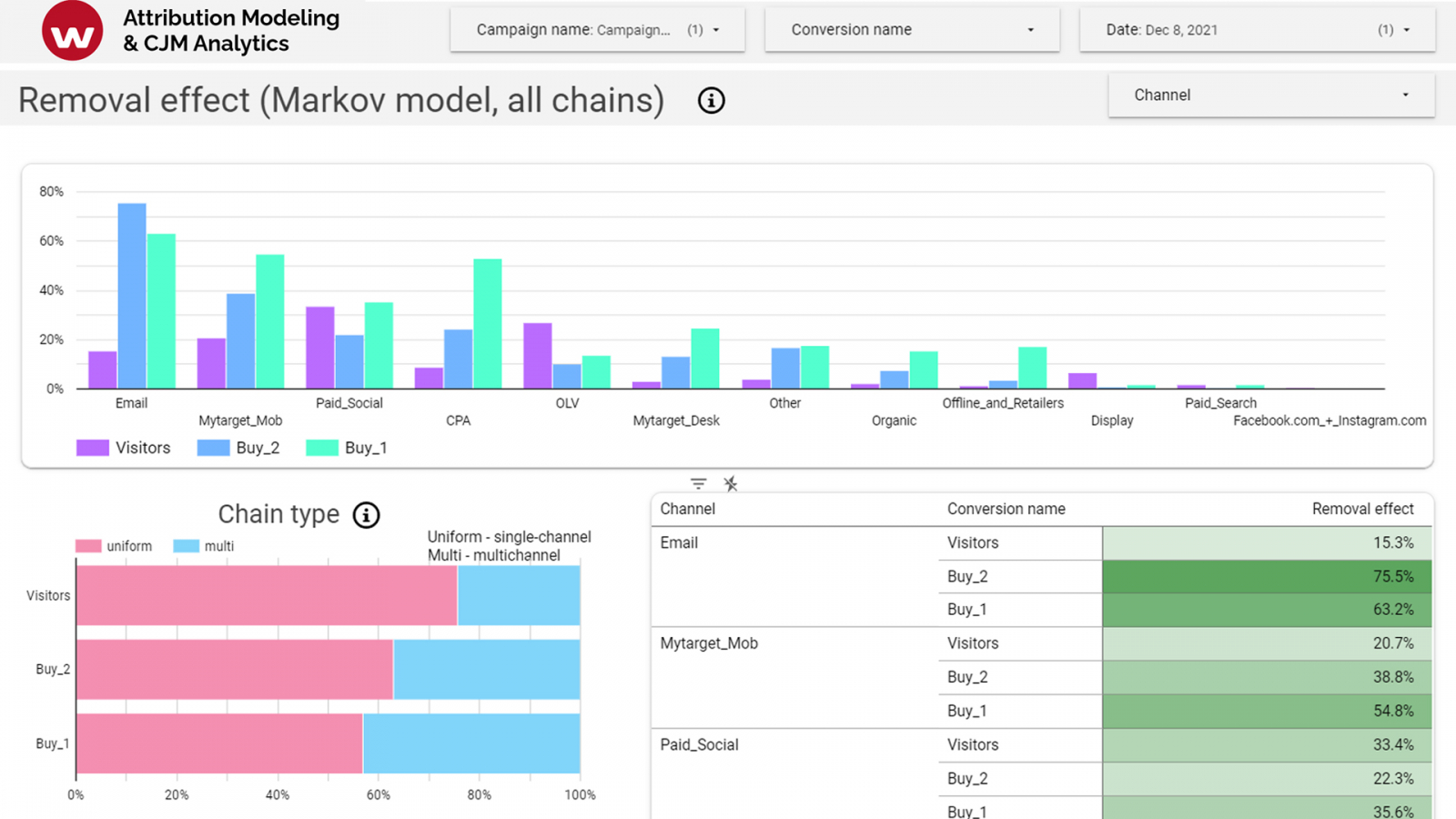Click the Visitors uniform pink bar

tap(266, 595)
